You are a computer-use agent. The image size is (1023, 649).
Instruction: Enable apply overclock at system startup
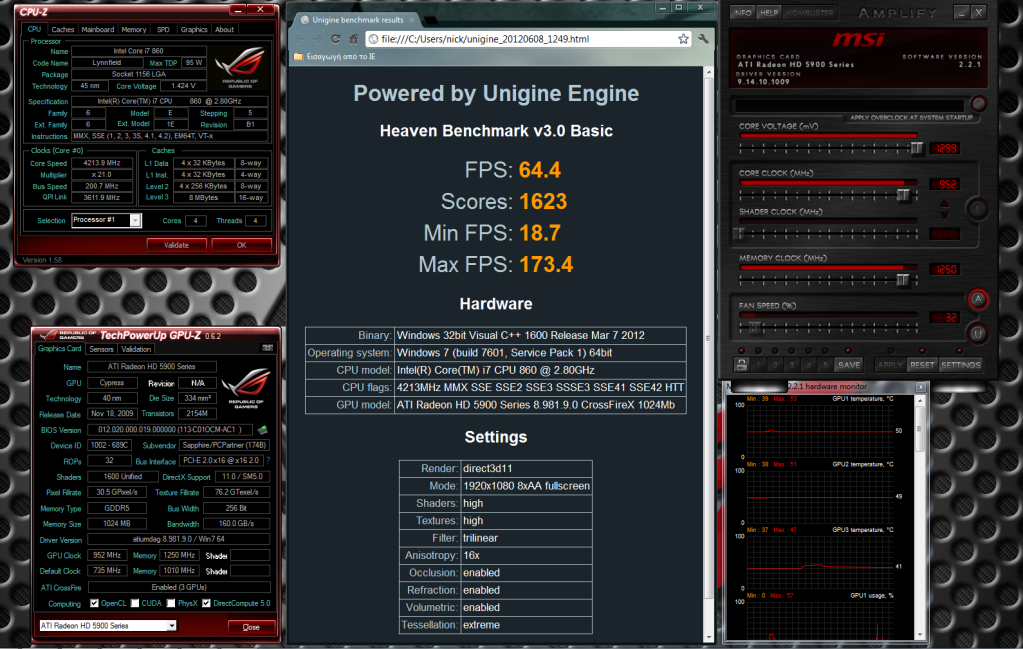[x=978, y=104]
